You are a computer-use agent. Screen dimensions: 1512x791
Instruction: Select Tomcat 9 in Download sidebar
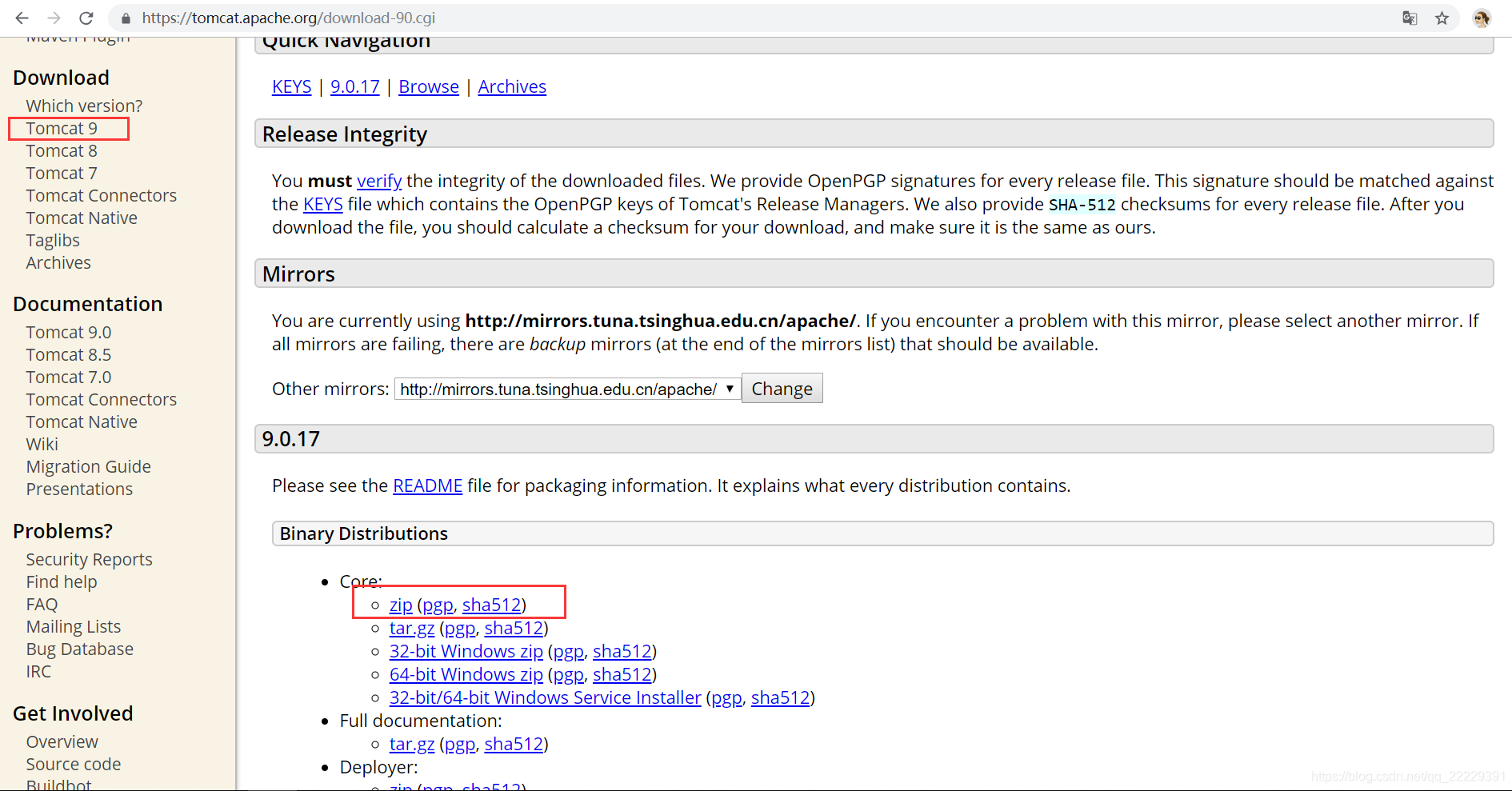(62, 128)
